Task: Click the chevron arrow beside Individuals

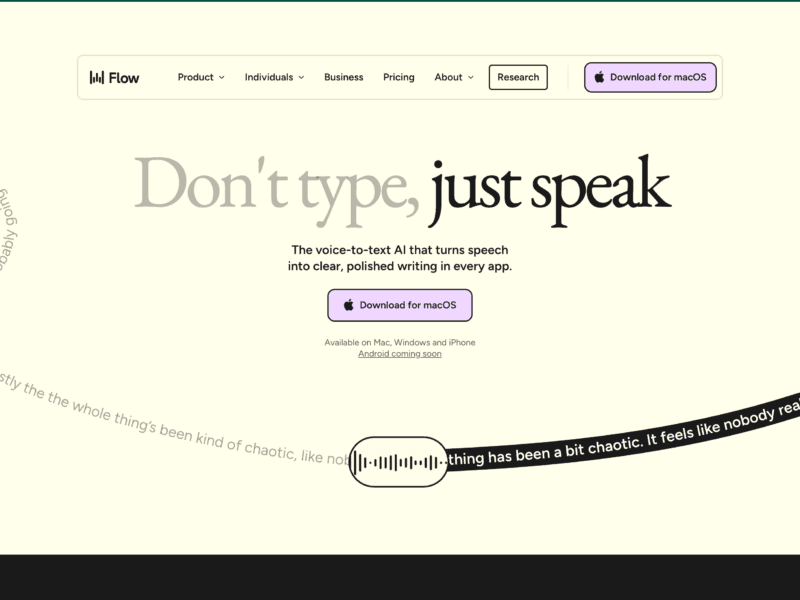Action: coord(301,78)
